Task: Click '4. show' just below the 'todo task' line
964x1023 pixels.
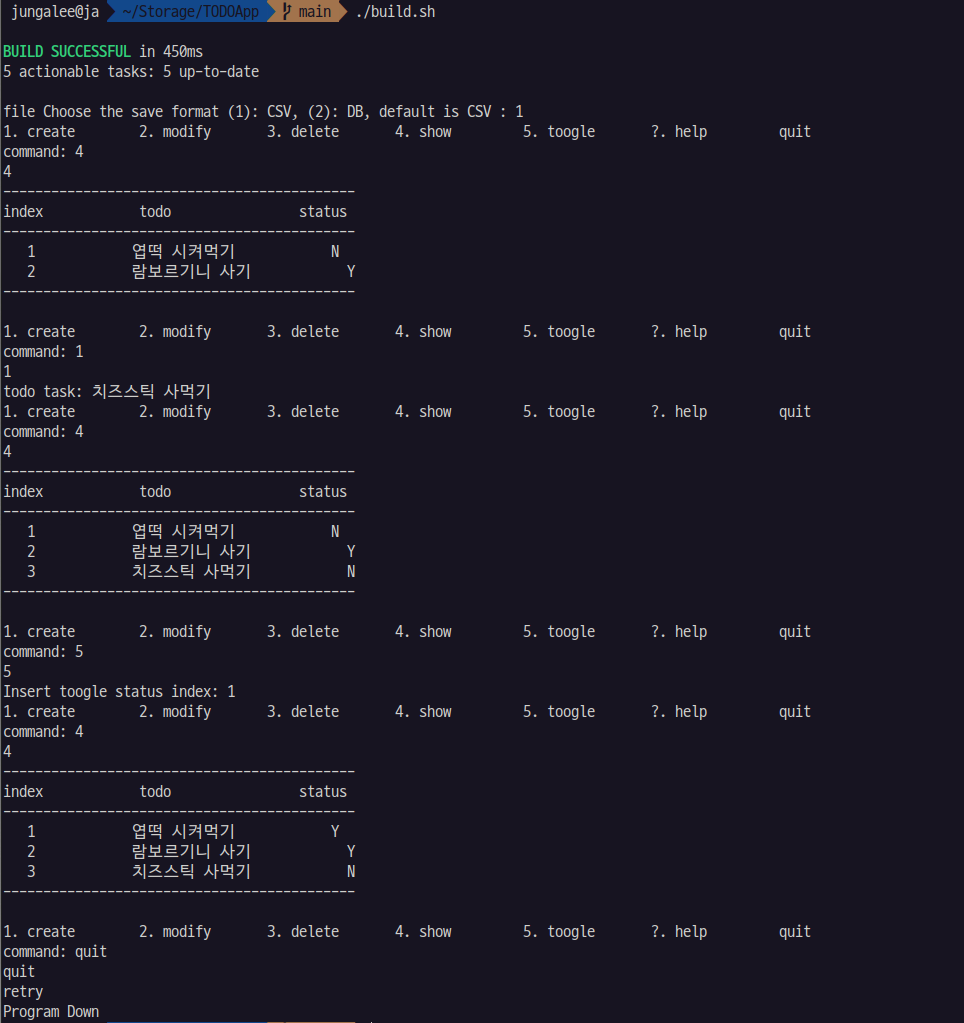Action: tap(423, 412)
